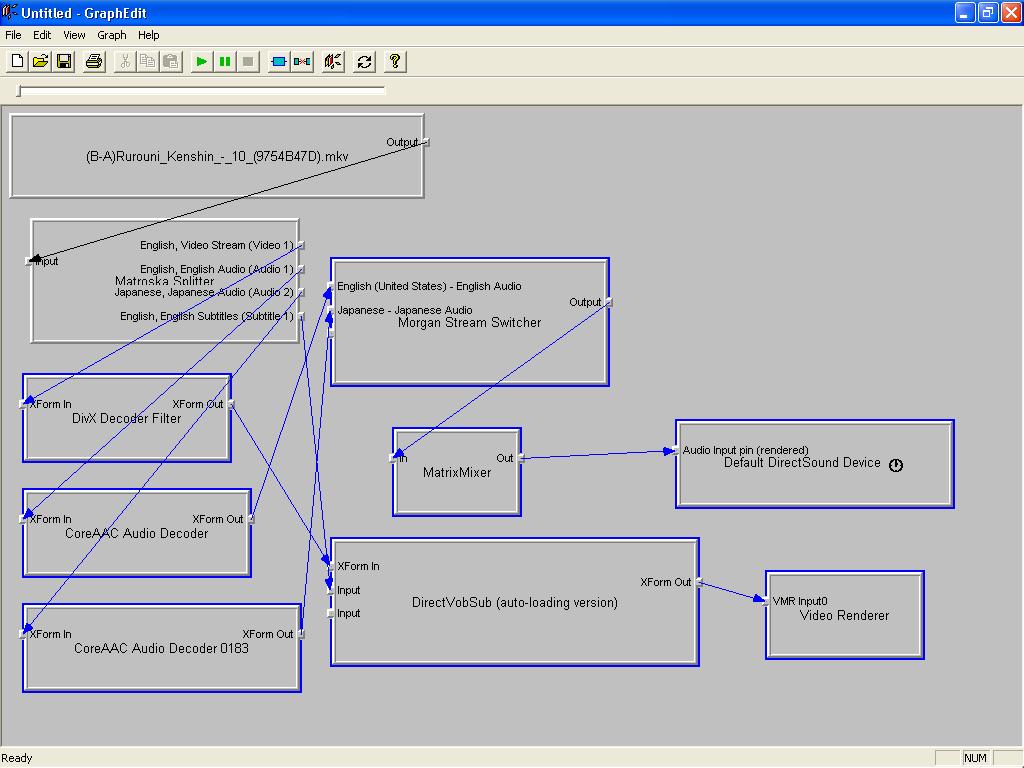Click the NUM status bar indicator
Screen dimensions: 1024x768
point(975,758)
